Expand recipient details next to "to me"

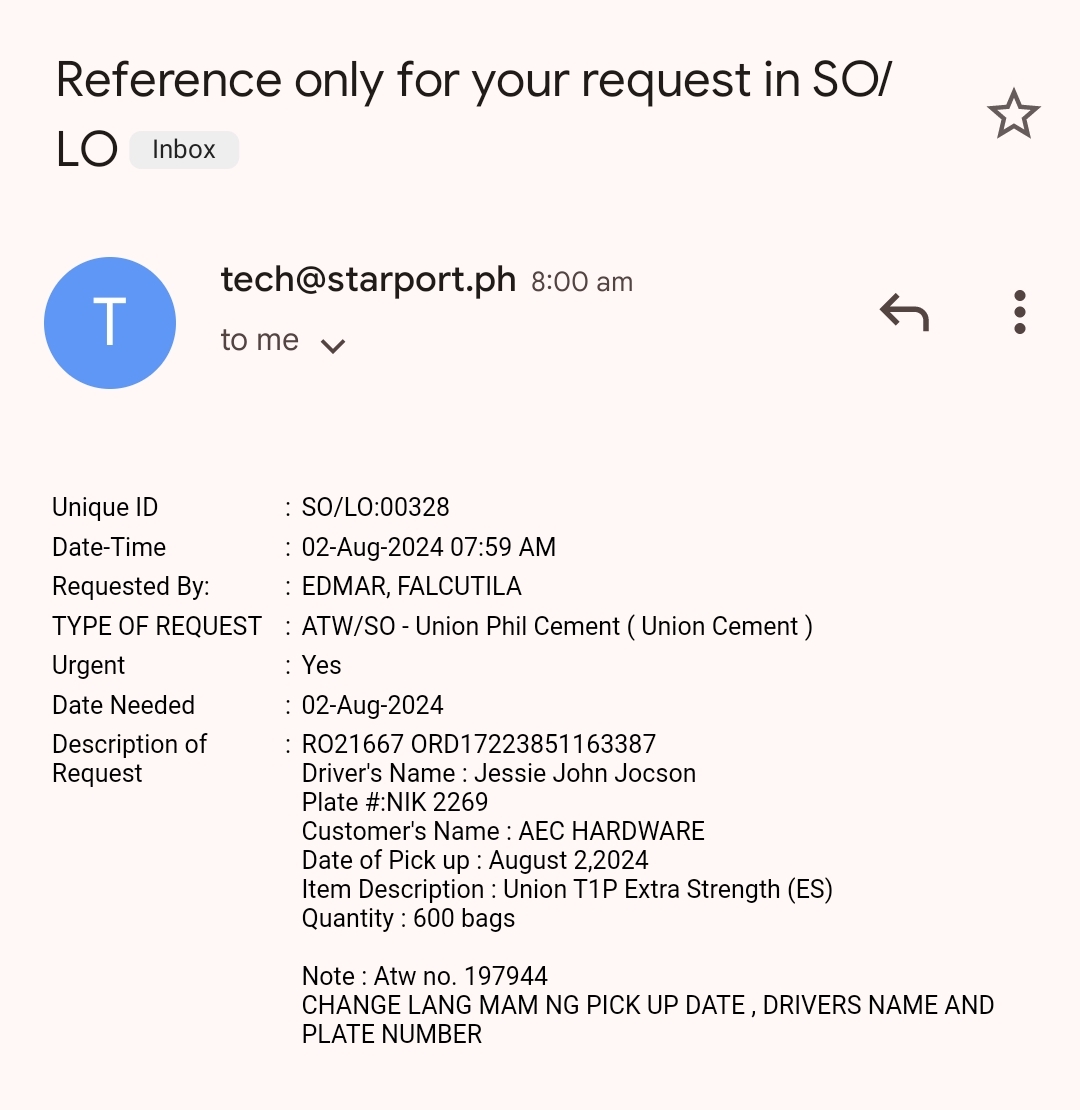[x=332, y=345]
